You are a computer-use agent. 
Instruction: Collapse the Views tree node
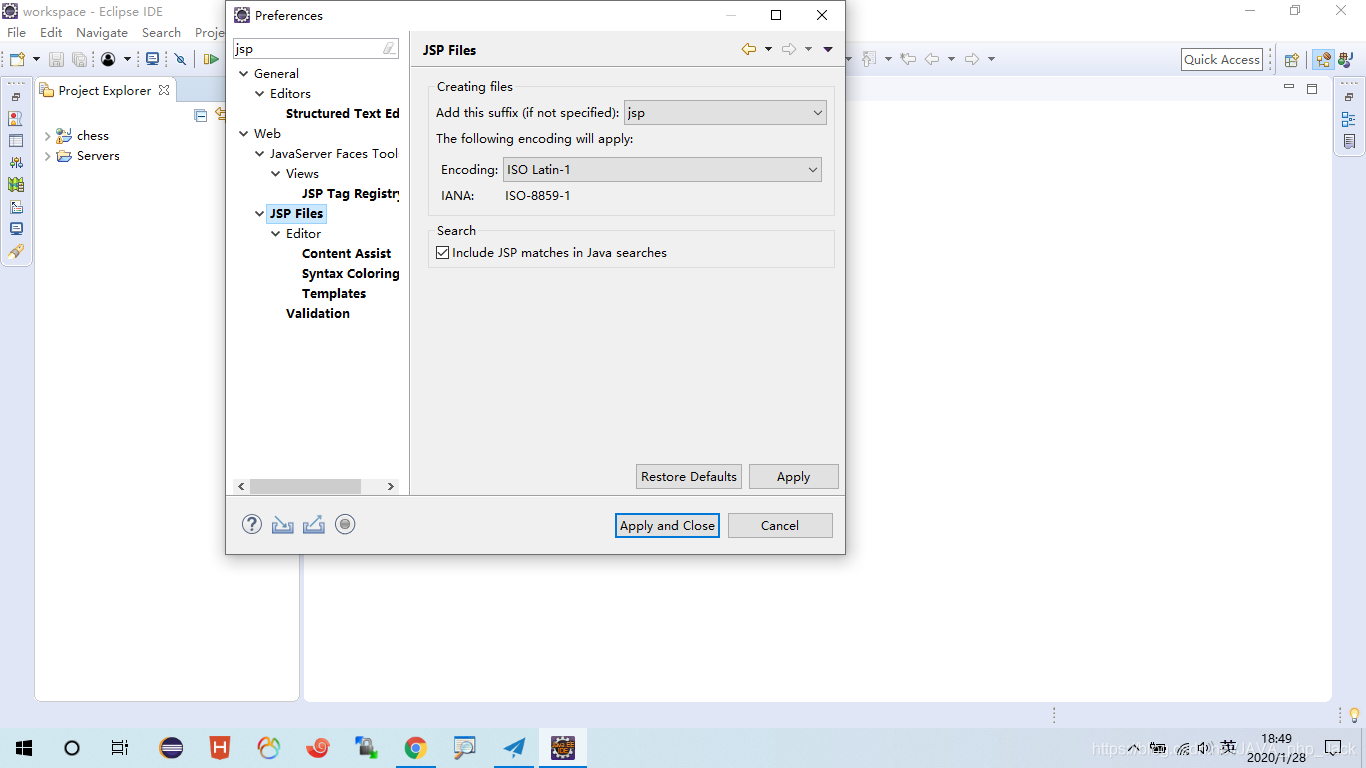(x=276, y=174)
